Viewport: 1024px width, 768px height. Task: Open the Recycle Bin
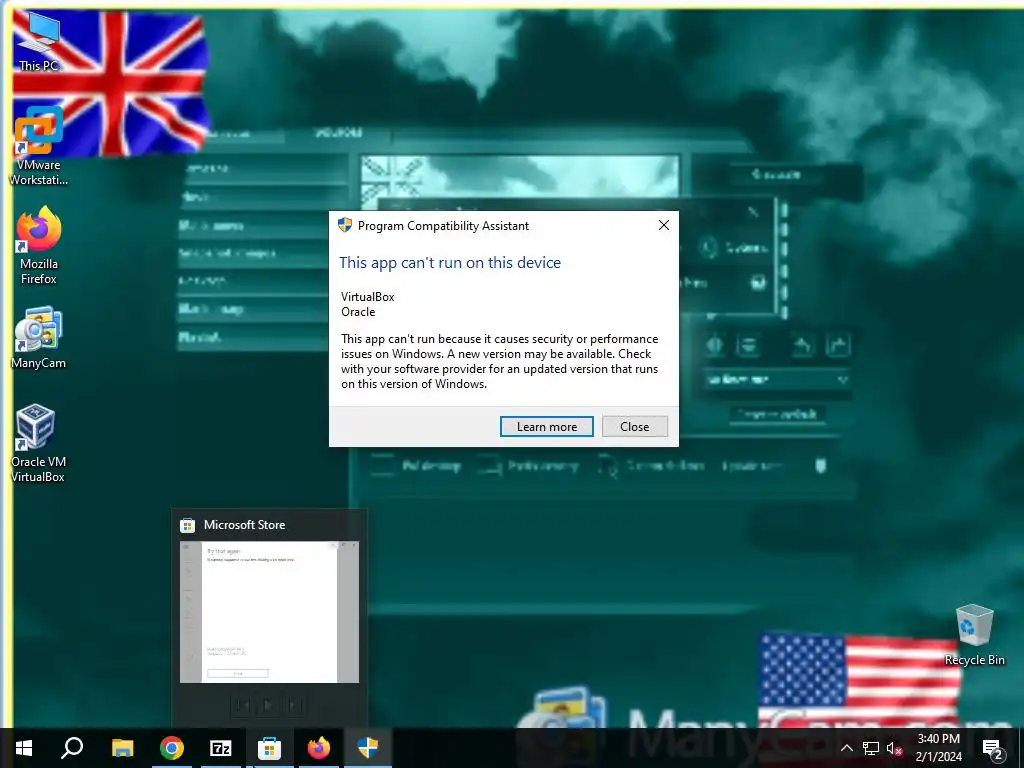[974, 635]
